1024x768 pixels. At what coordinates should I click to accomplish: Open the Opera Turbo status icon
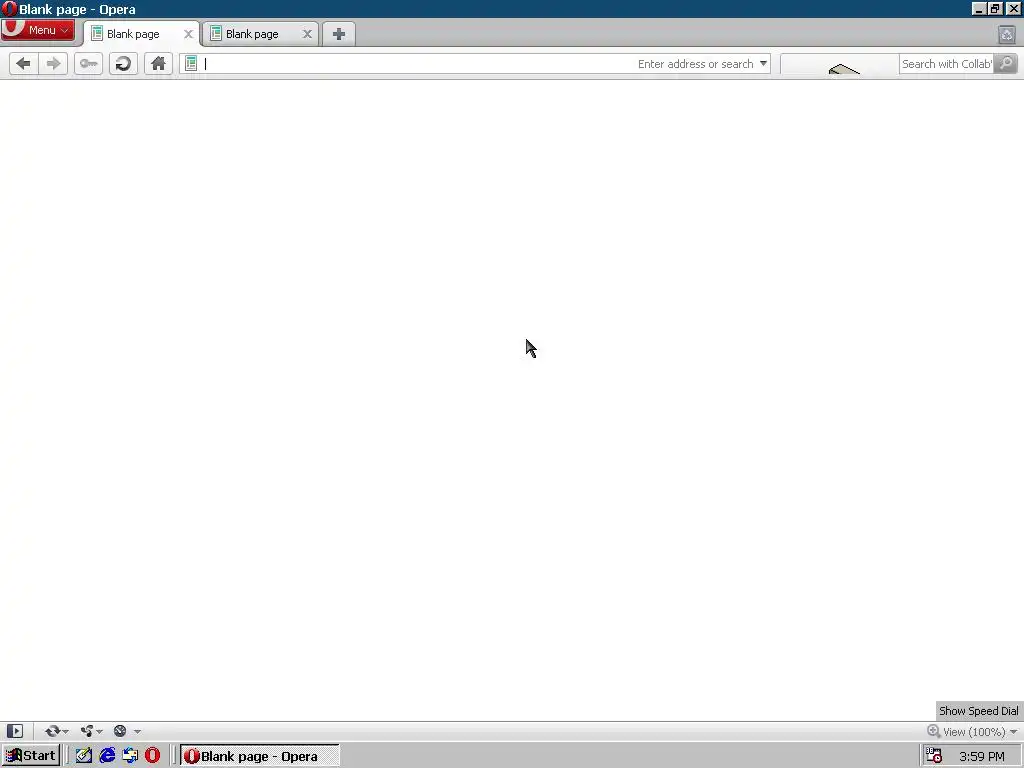120,731
